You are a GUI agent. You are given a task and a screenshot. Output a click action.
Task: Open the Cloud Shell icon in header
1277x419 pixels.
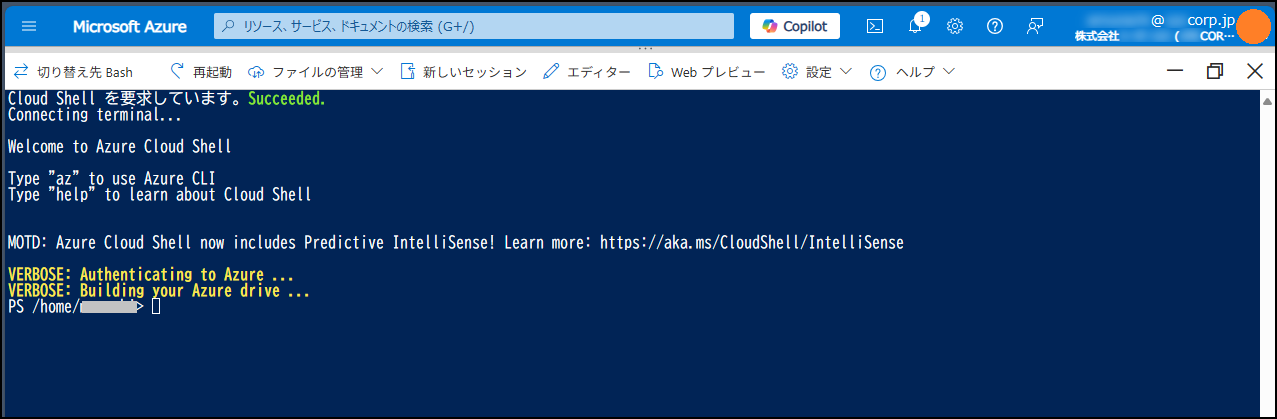pos(874,26)
